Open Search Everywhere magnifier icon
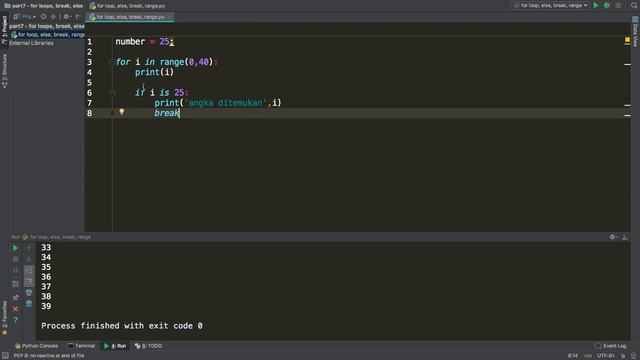The image size is (640, 360). 634,6
